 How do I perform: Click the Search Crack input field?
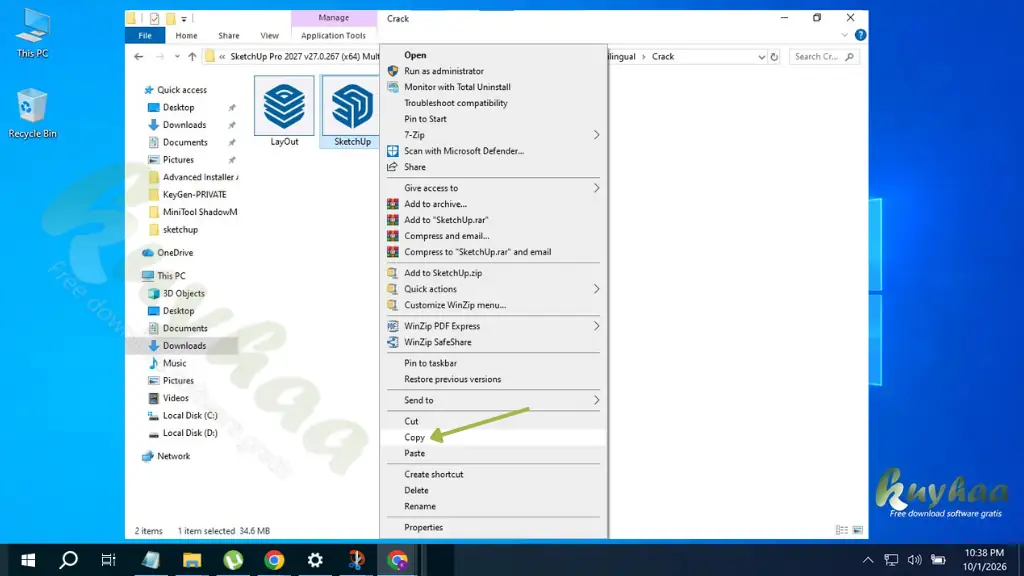pos(824,57)
